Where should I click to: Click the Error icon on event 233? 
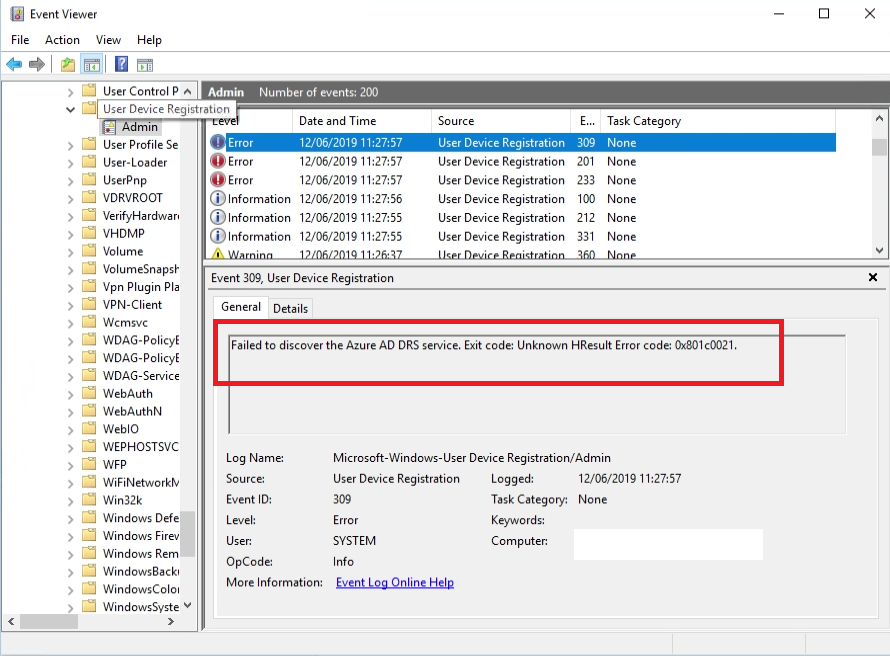tap(218, 180)
